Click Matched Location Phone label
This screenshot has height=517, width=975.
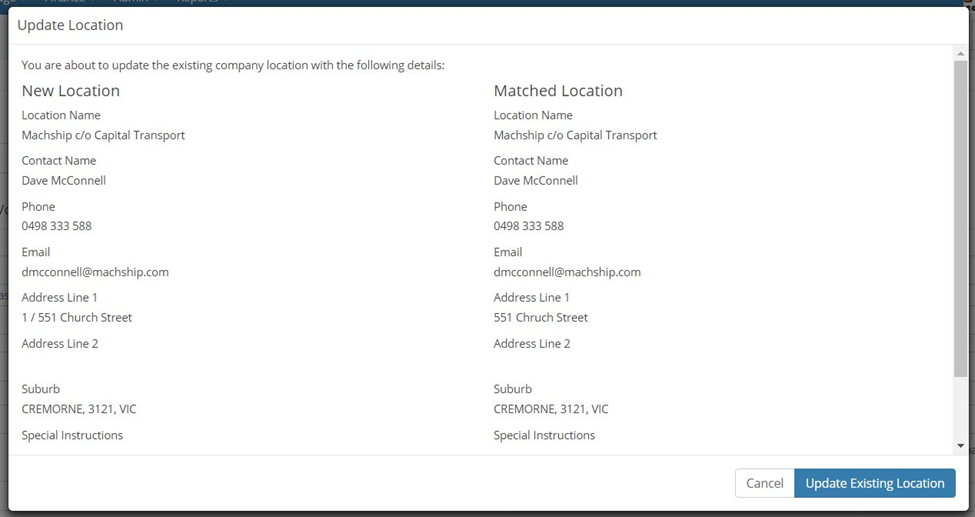tap(511, 207)
